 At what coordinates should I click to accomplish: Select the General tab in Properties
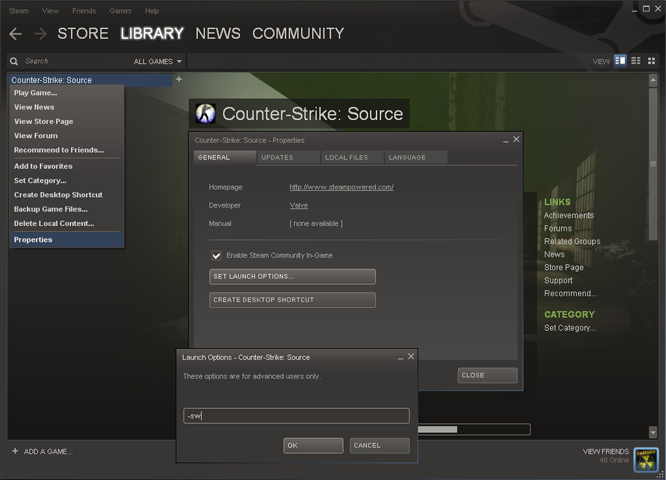tap(225, 157)
